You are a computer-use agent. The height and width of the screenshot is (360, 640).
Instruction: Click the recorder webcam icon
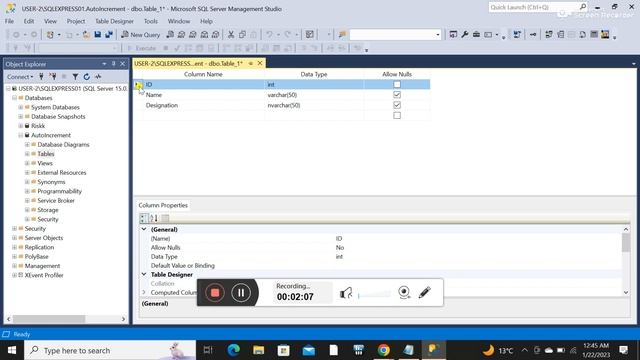coord(404,292)
